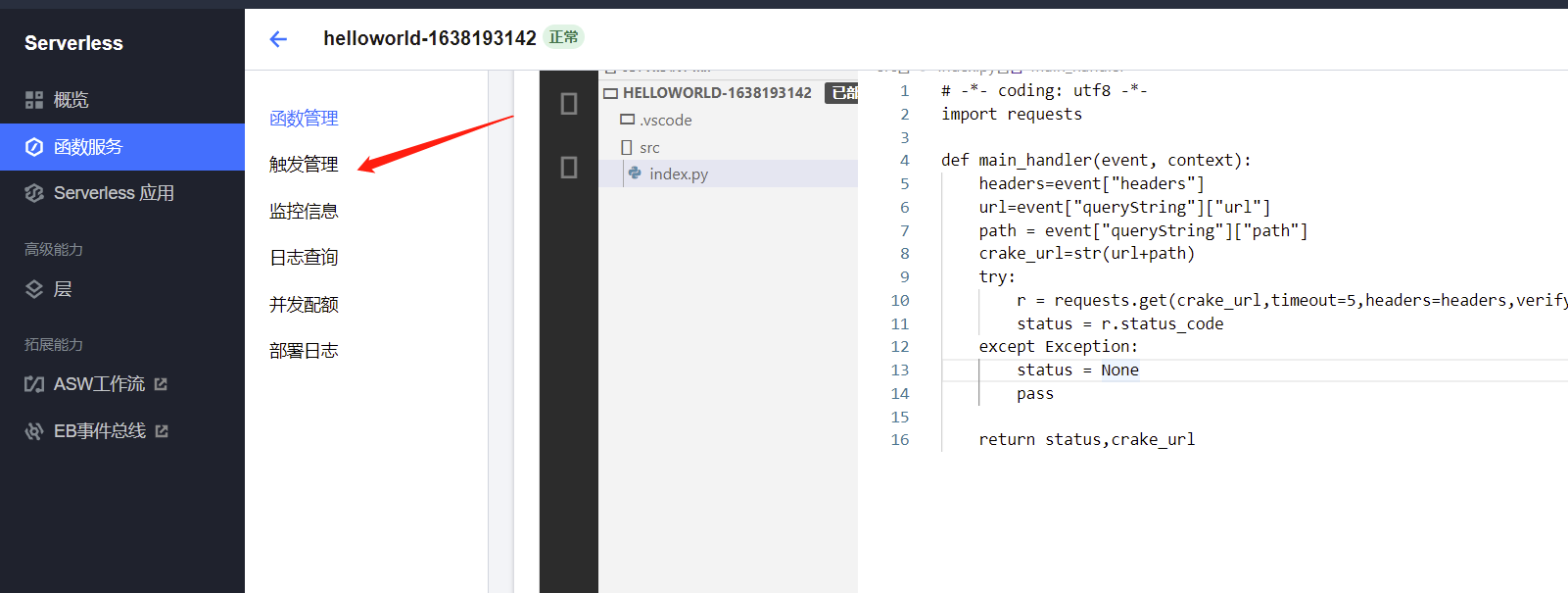This screenshot has width=1568, height=593.
Task: Click the 概览 grid icon
Action: (34, 100)
